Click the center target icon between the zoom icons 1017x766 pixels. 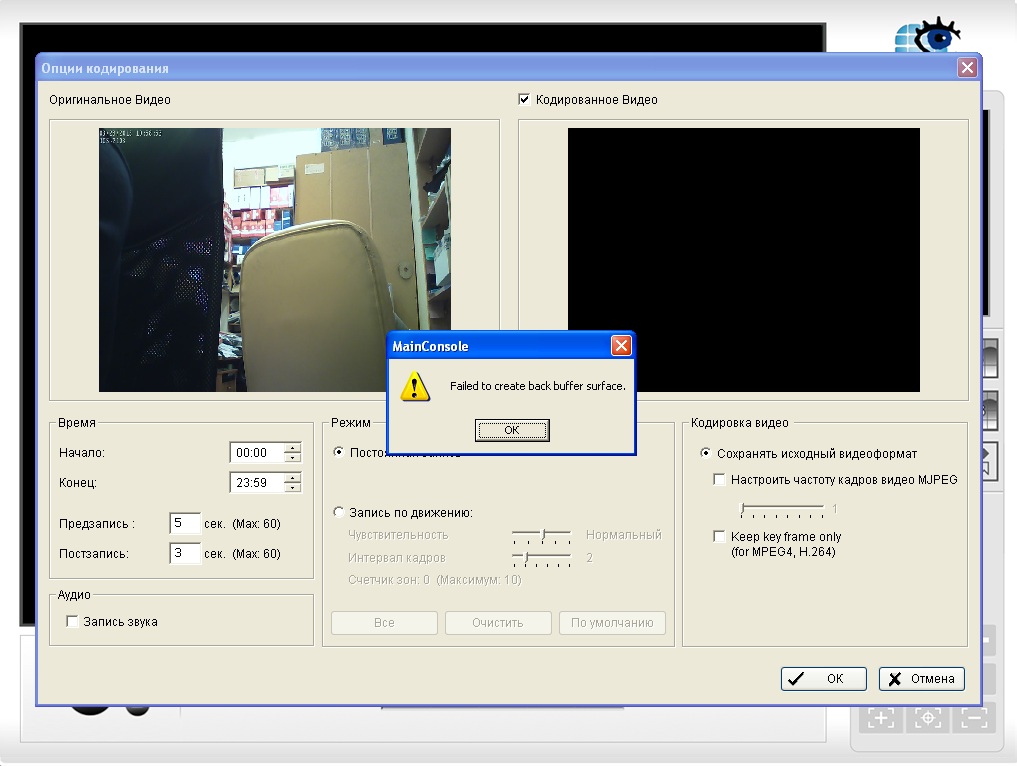(928, 718)
